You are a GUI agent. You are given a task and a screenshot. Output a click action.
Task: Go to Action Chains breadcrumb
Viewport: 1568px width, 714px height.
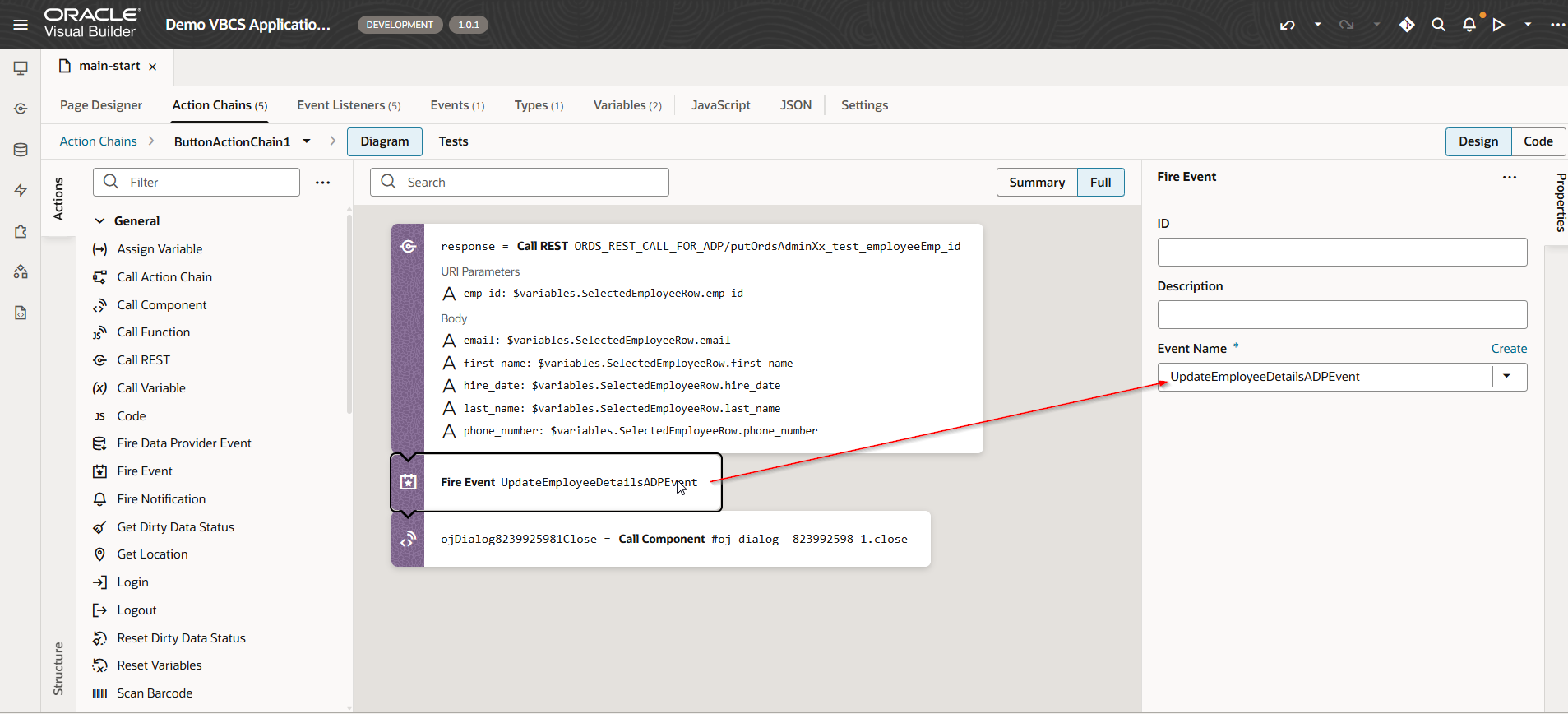pyautogui.click(x=98, y=141)
